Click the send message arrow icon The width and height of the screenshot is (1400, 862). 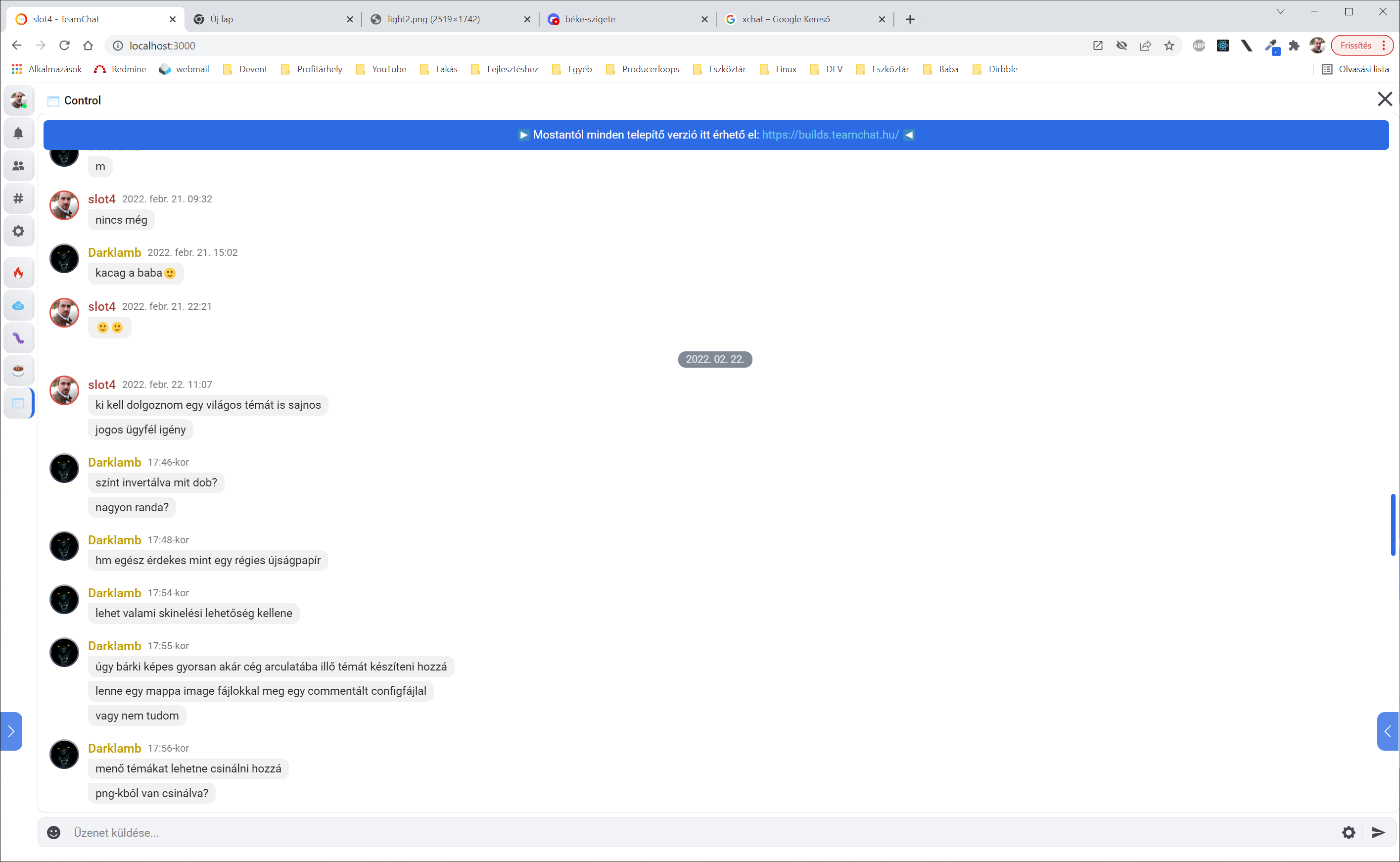click(1378, 832)
